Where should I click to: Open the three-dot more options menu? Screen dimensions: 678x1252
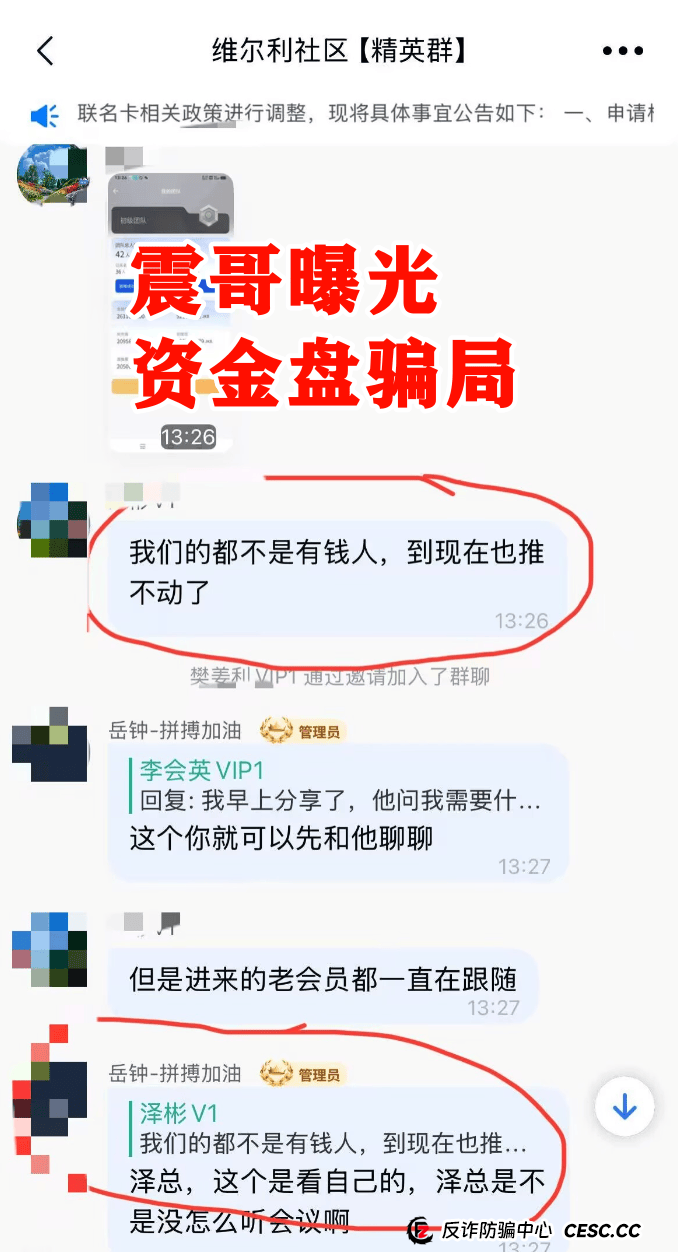tap(623, 51)
